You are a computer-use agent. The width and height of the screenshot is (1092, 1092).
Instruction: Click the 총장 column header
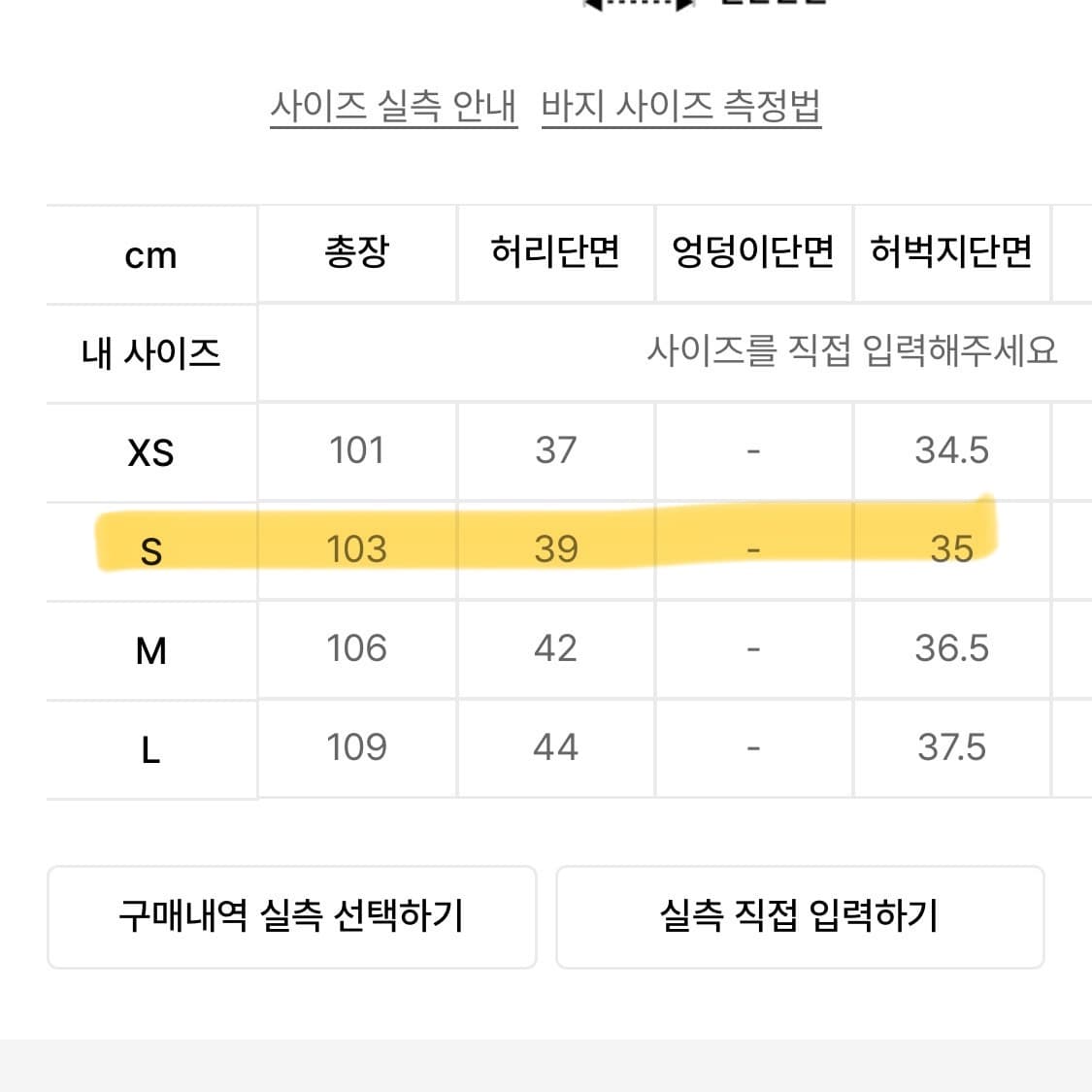356,252
